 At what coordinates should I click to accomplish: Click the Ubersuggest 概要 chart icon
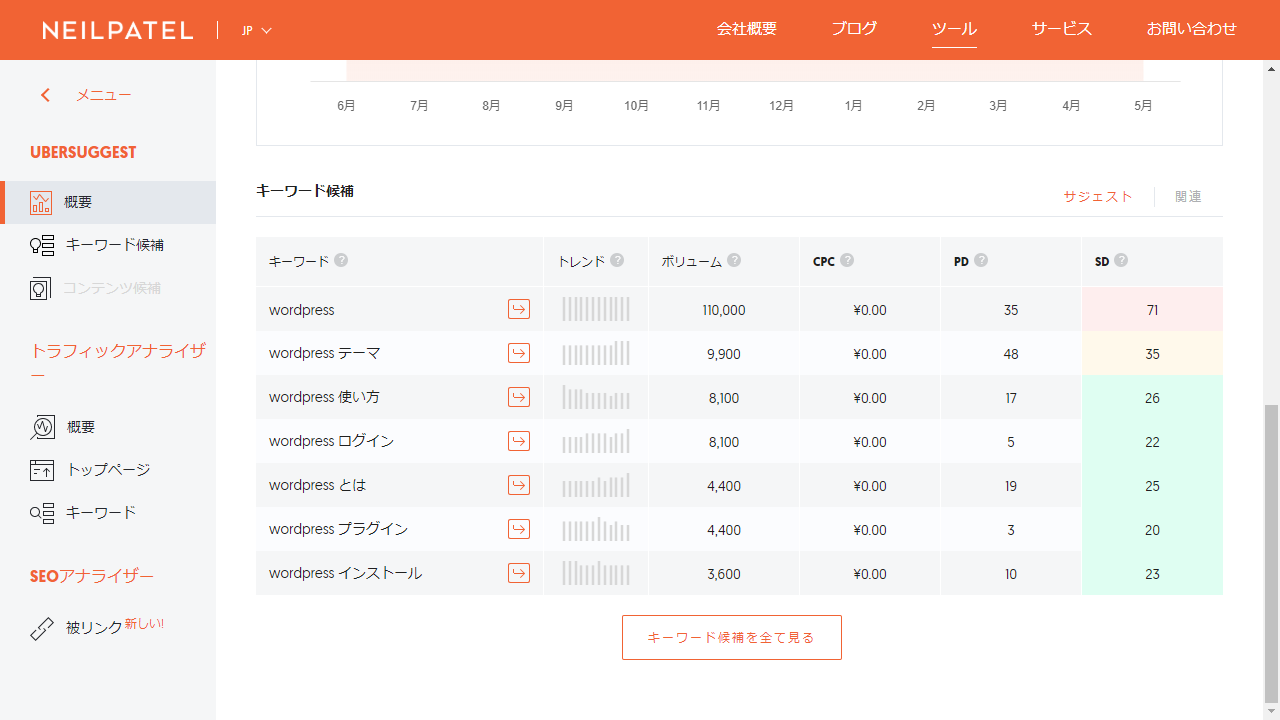41,203
